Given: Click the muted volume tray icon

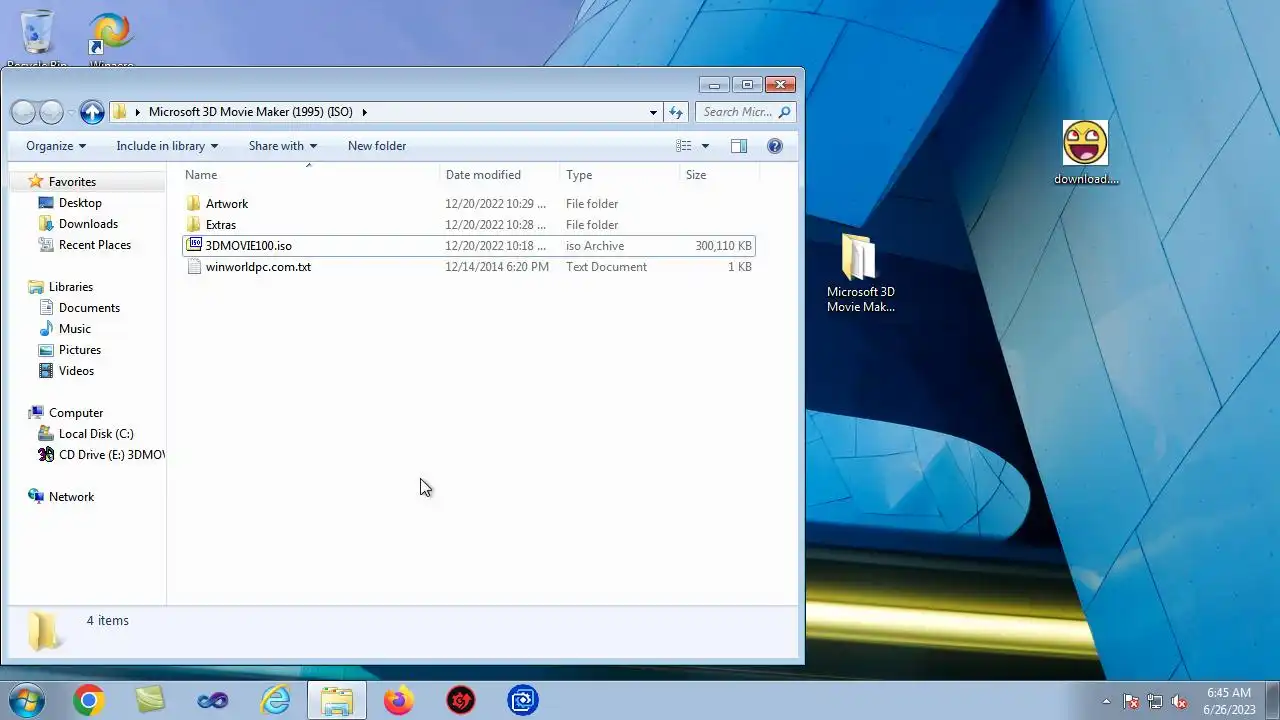Looking at the screenshot, I should coord(1179,701).
